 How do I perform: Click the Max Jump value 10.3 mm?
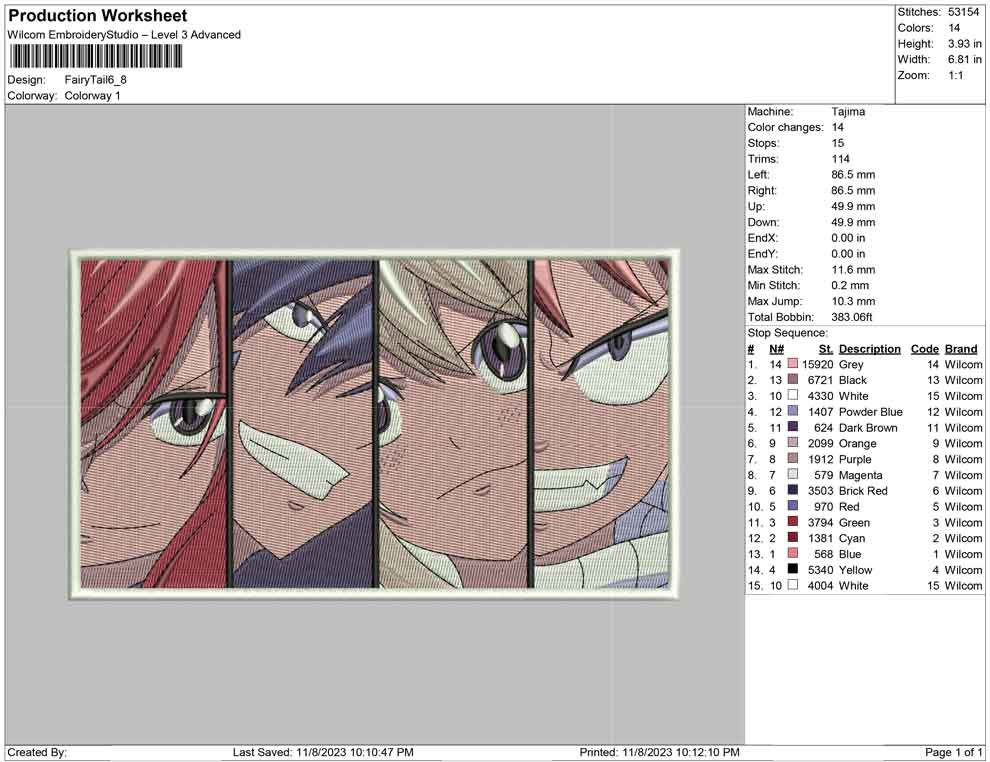pyautogui.click(x=853, y=301)
